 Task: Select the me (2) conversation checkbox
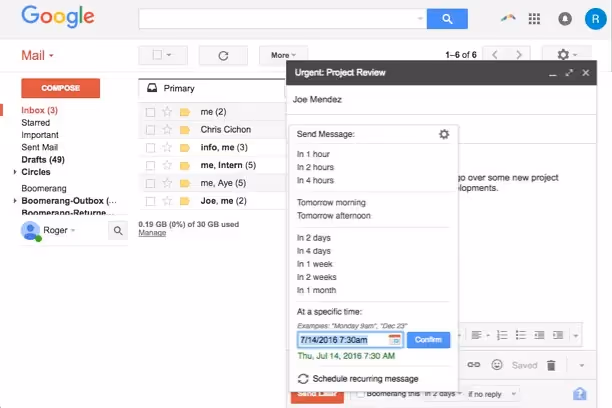(x=150, y=112)
